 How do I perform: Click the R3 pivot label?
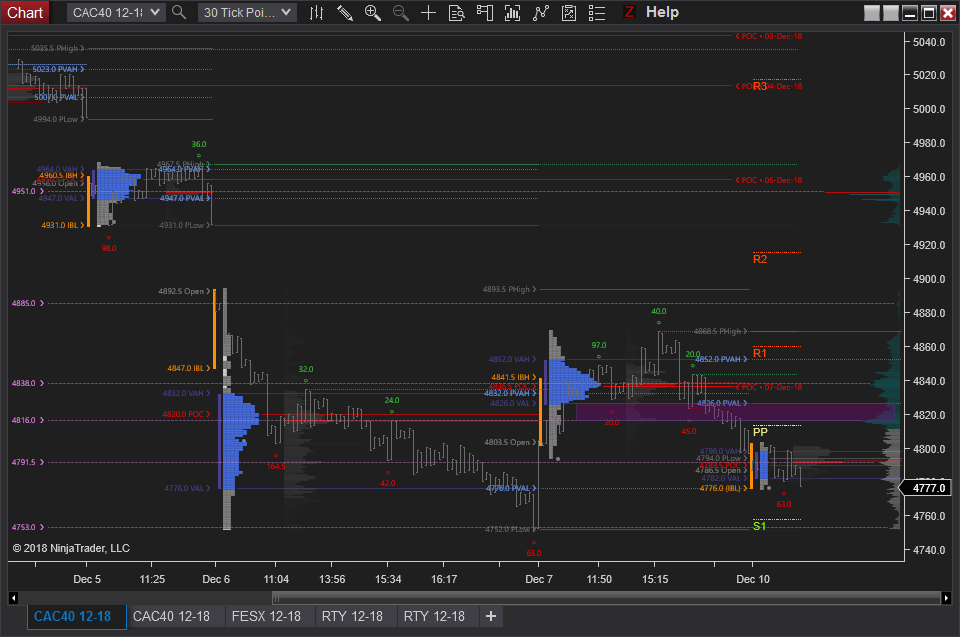tap(760, 86)
